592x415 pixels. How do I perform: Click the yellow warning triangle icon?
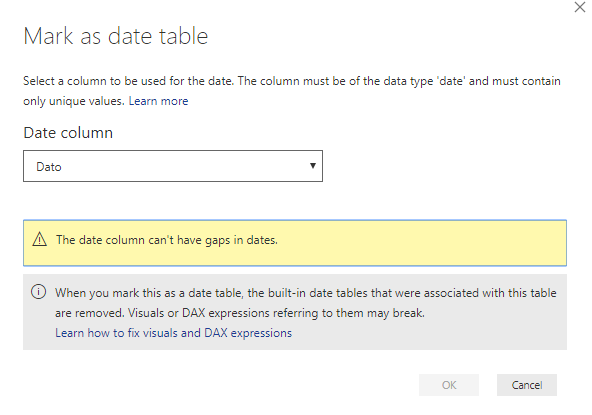pyautogui.click(x=39, y=239)
